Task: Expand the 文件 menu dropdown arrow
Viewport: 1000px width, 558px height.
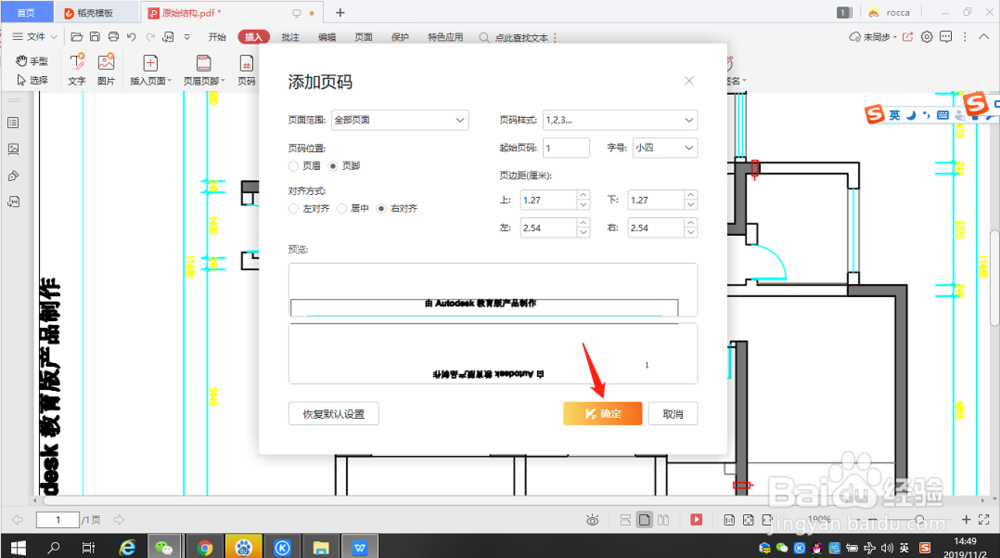Action: (54, 37)
